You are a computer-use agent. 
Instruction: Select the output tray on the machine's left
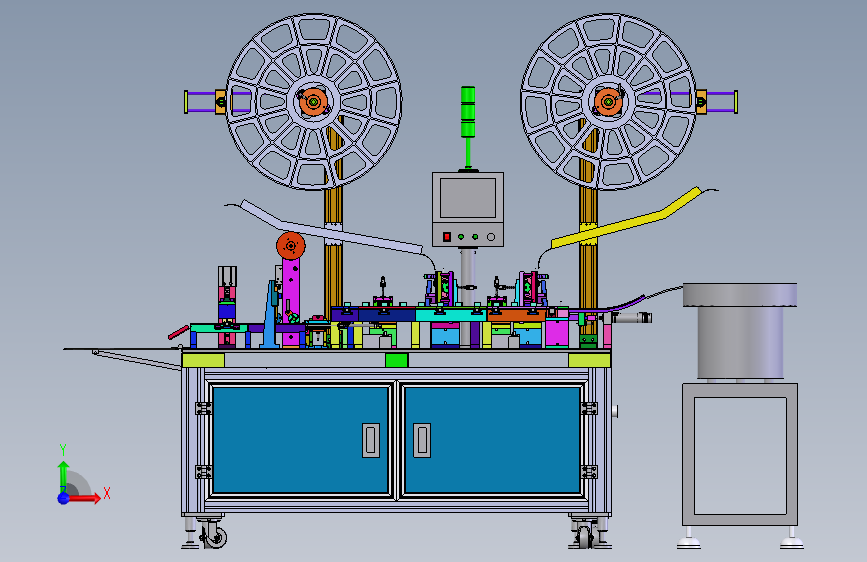(123, 356)
